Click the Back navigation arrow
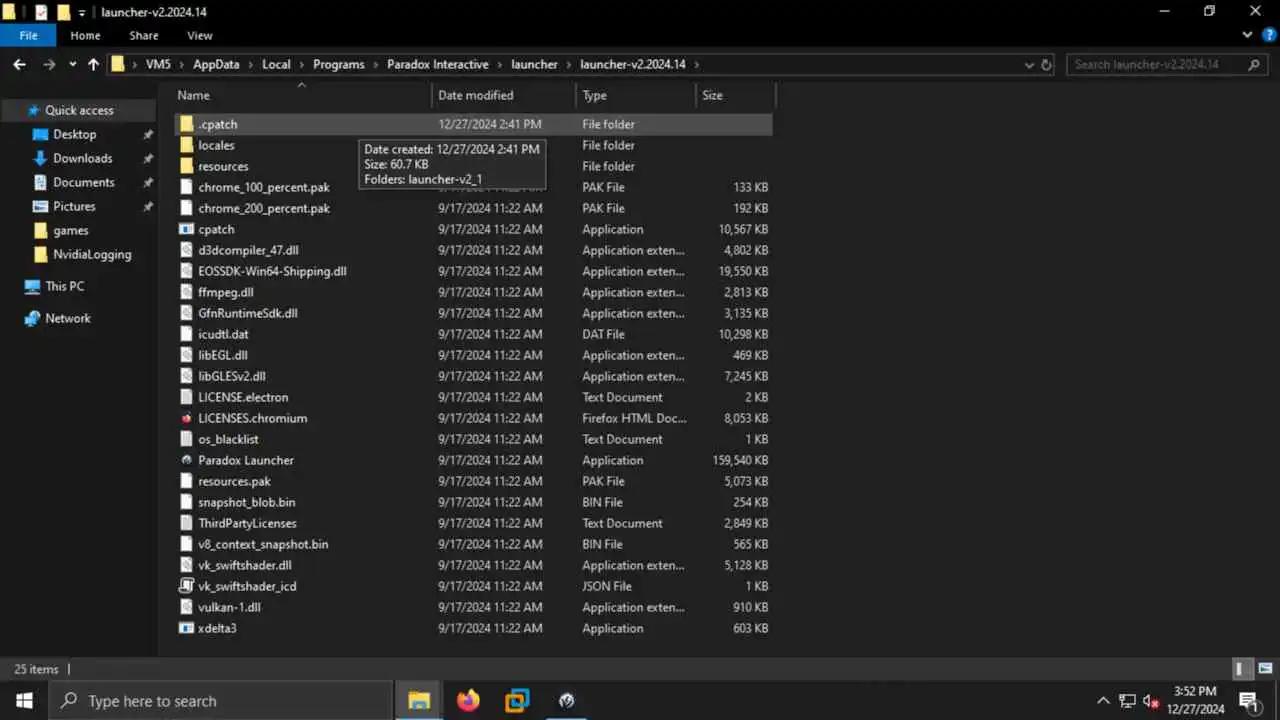This screenshot has height=720, width=1280. click(19, 64)
